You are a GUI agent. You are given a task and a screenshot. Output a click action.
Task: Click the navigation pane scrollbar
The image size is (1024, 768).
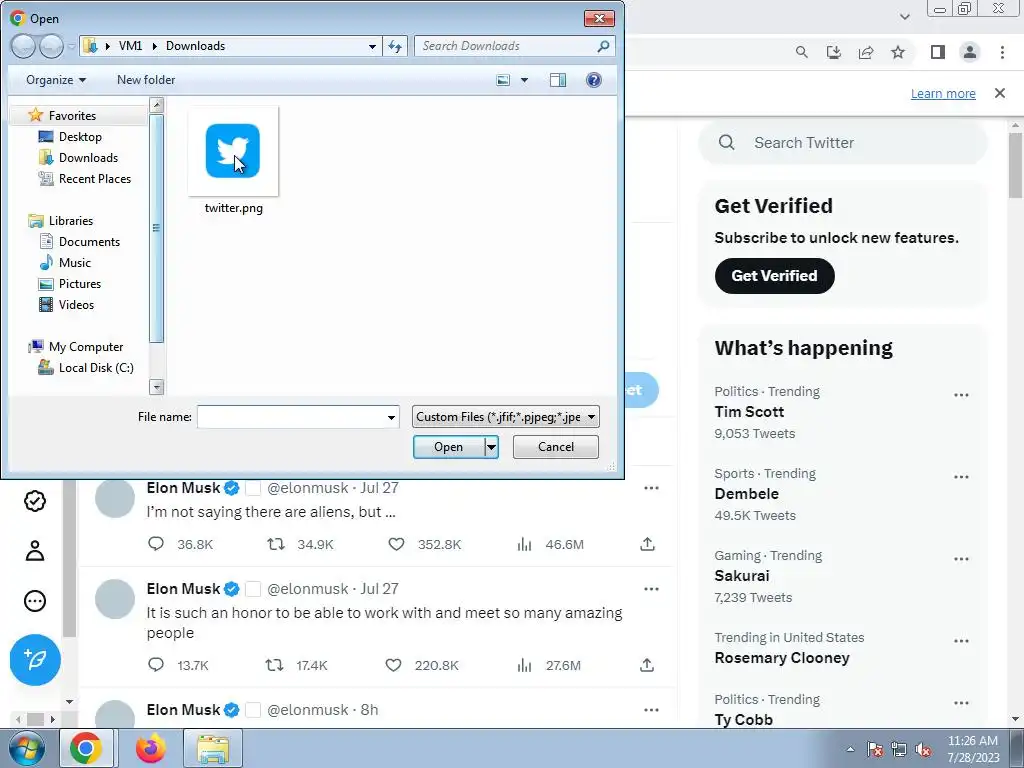click(156, 228)
